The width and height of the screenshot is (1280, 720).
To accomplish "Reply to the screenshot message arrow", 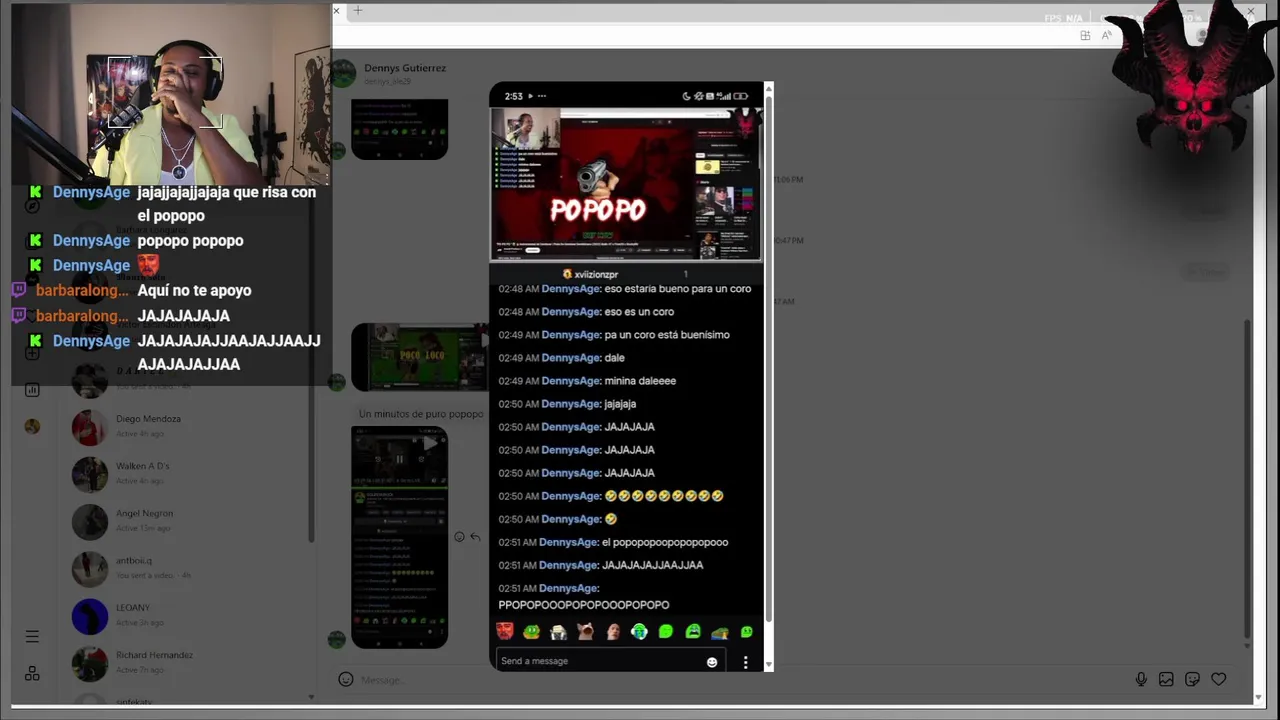I will (475, 537).
